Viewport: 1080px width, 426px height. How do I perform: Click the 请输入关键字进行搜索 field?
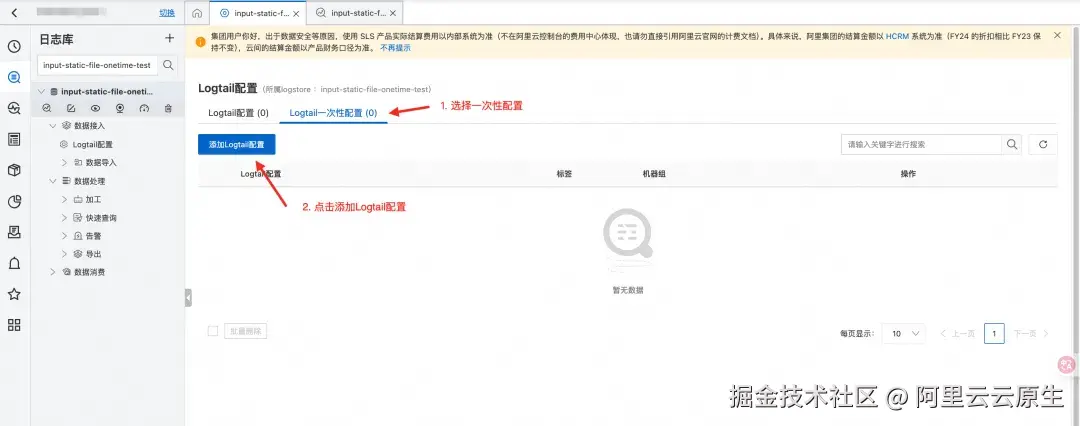(x=921, y=144)
